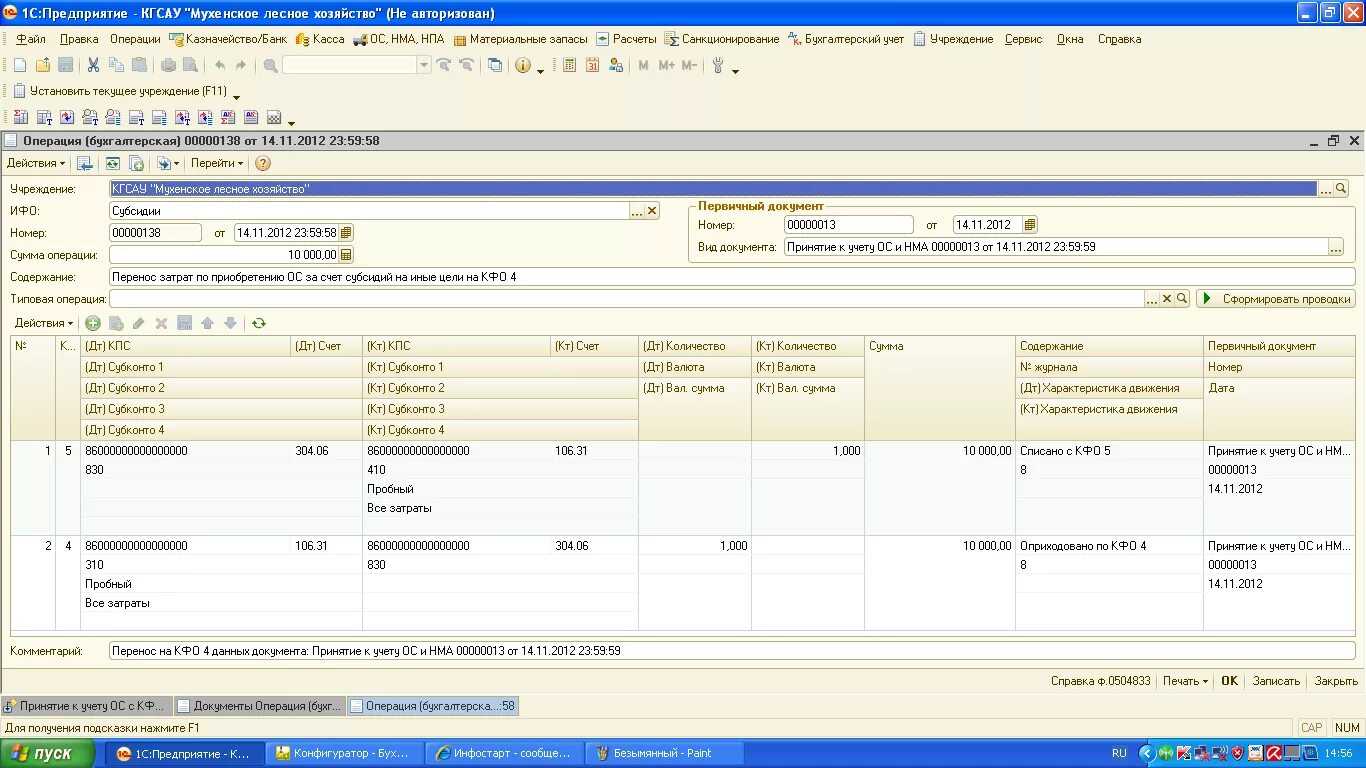Expand the report toolbar options arrow
The width and height of the screenshot is (1366, 768).
[291, 122]
